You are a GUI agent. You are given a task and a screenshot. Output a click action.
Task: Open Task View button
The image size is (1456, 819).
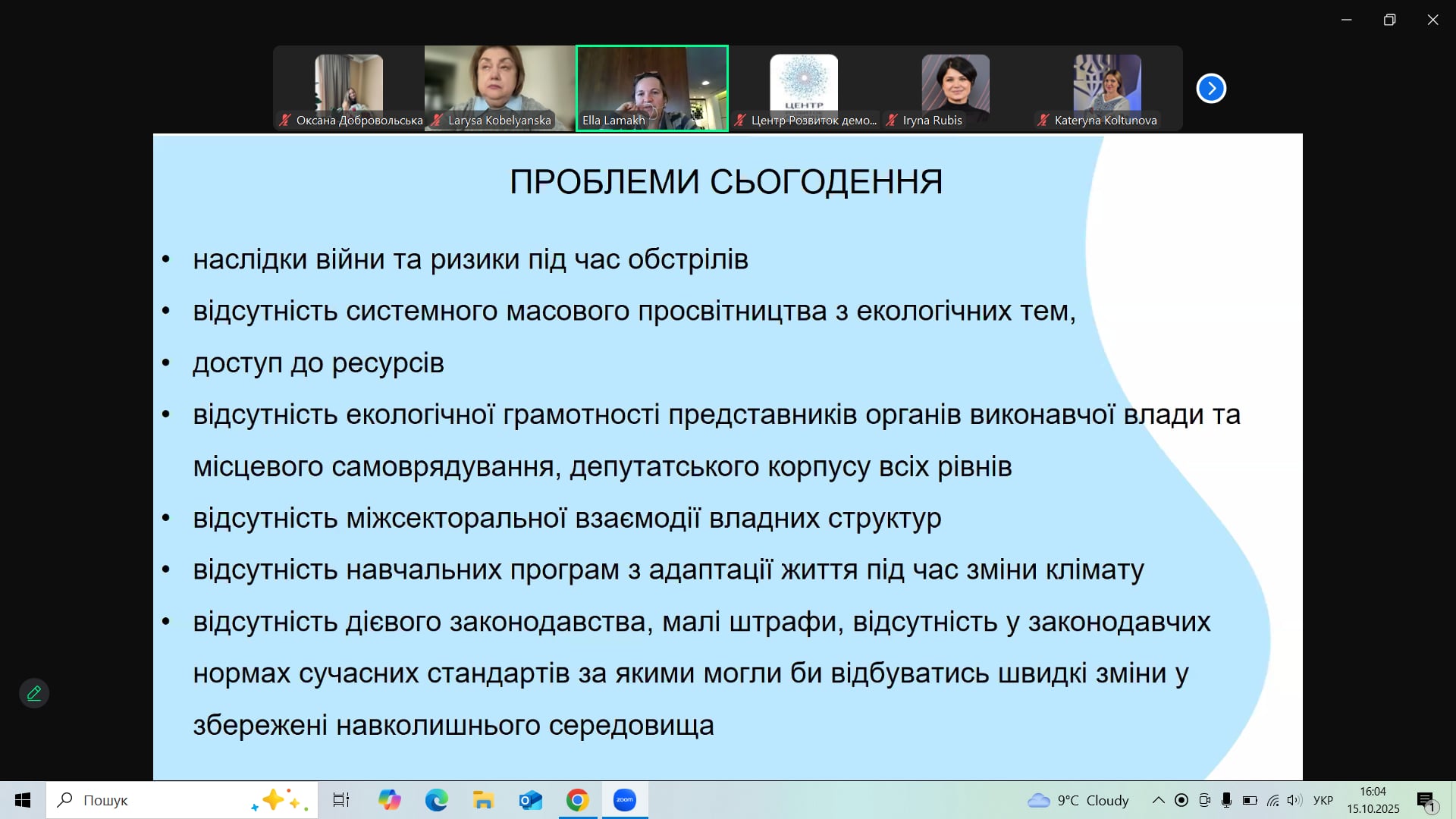(341, 800)
